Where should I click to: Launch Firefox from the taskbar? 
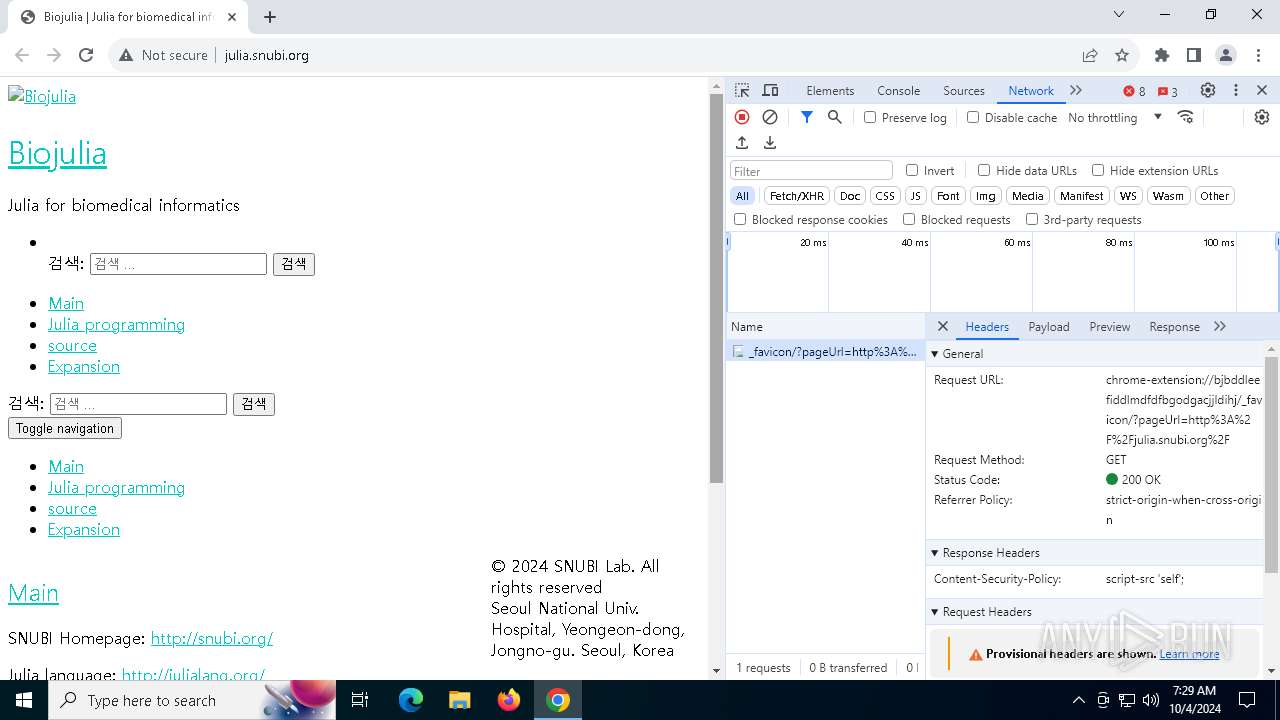[x=509, y=700]
